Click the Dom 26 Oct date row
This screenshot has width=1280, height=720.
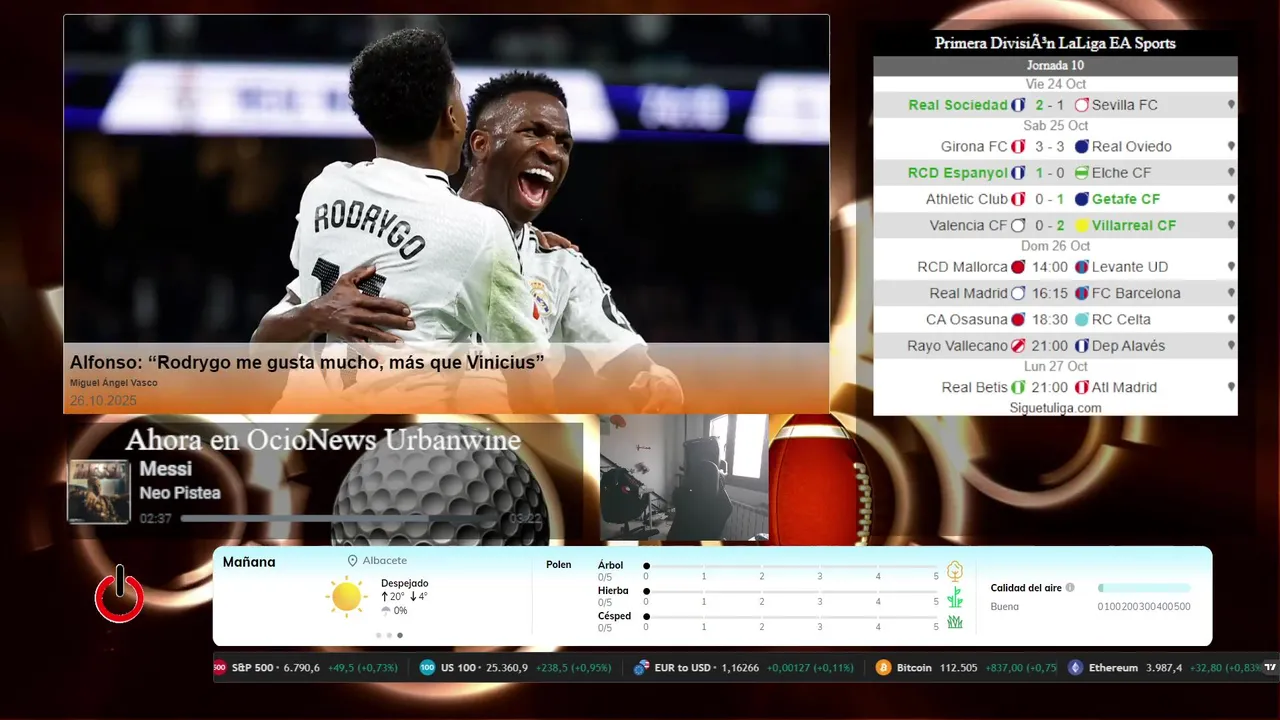1055,246
